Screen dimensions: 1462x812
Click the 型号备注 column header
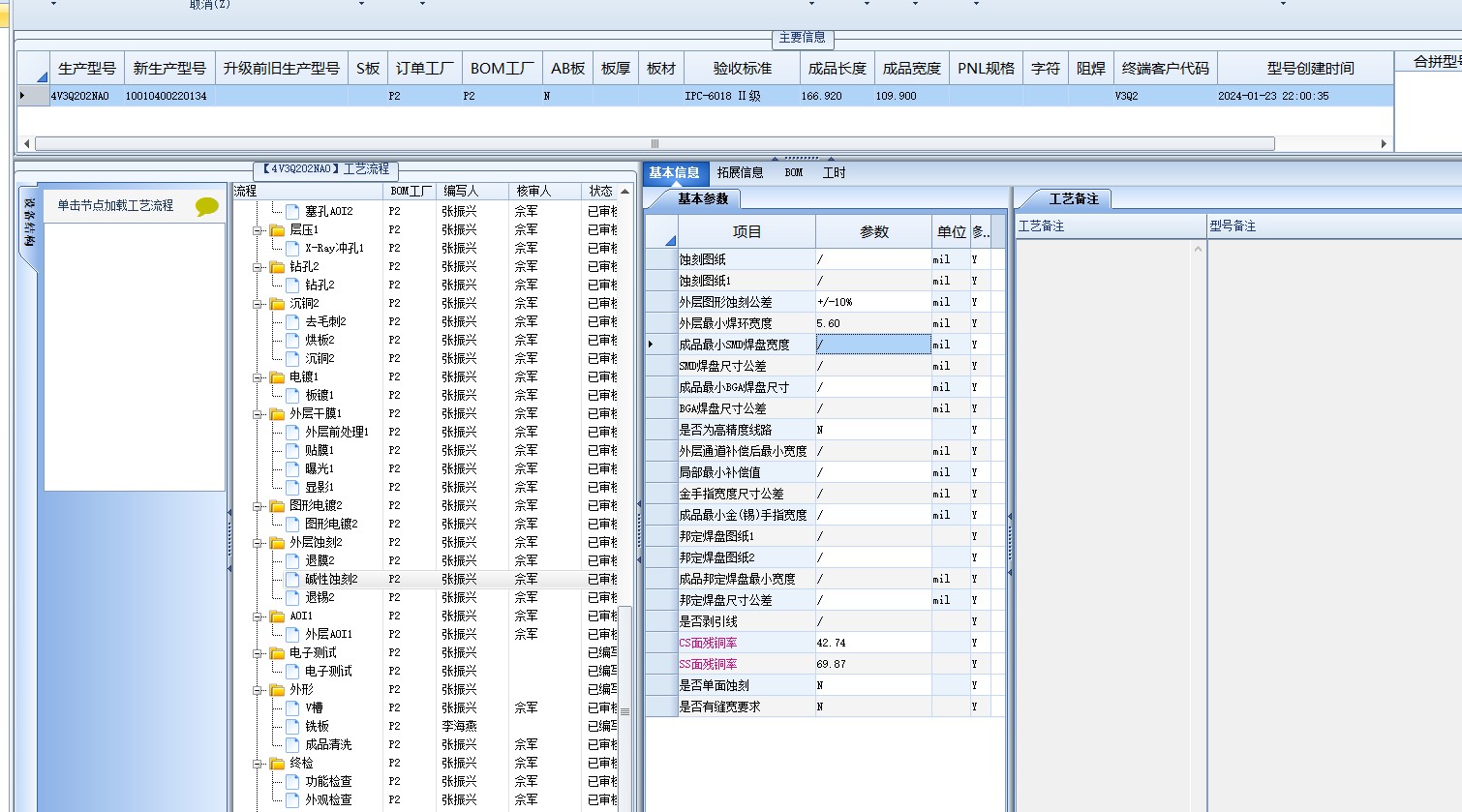point(1334,226)
